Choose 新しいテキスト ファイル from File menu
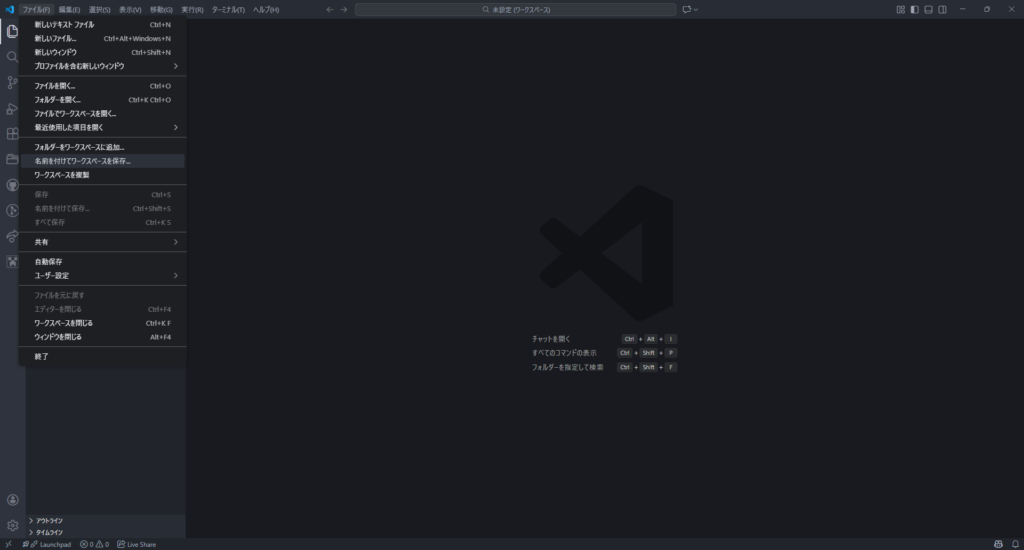Screen dimensions: 1024x550 click(64, 24)
